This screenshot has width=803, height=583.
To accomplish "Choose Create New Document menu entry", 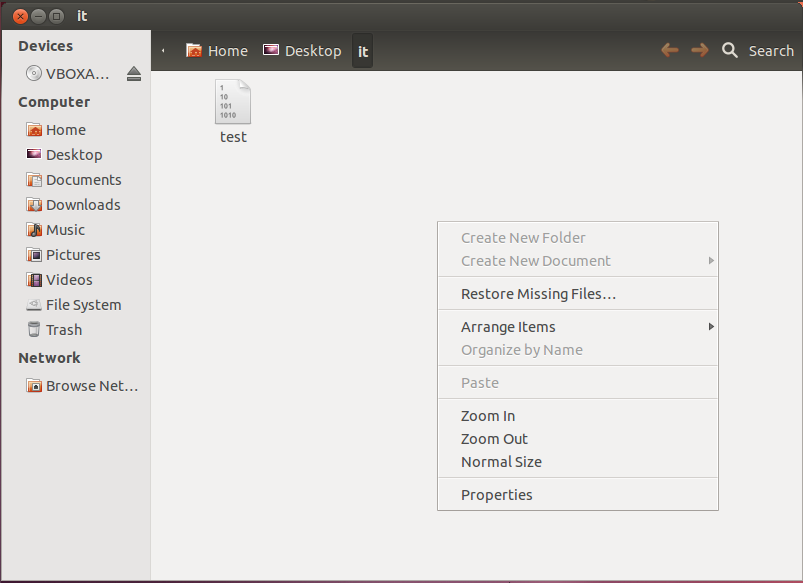I will 578,261.
